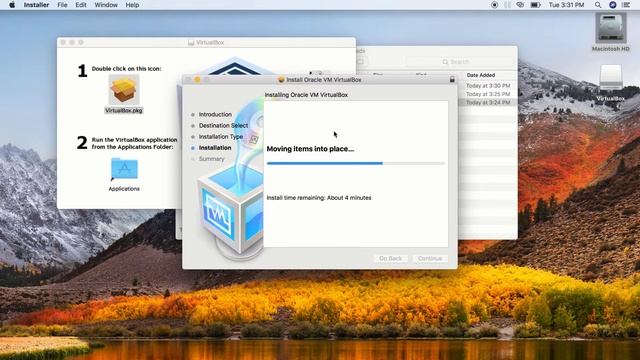640x360 pixels.
Task: Select the Macintosh HD desktop drive icon
Action: (611, 28)
